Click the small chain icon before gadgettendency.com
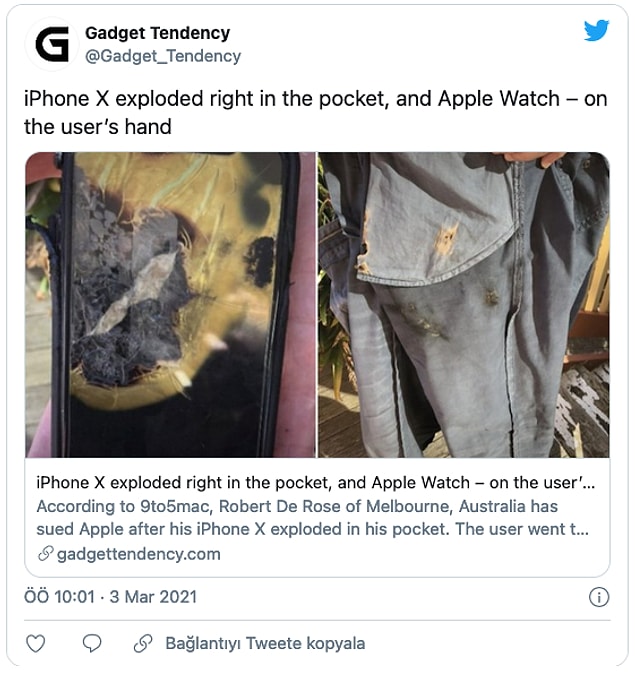 pos(45,553)
